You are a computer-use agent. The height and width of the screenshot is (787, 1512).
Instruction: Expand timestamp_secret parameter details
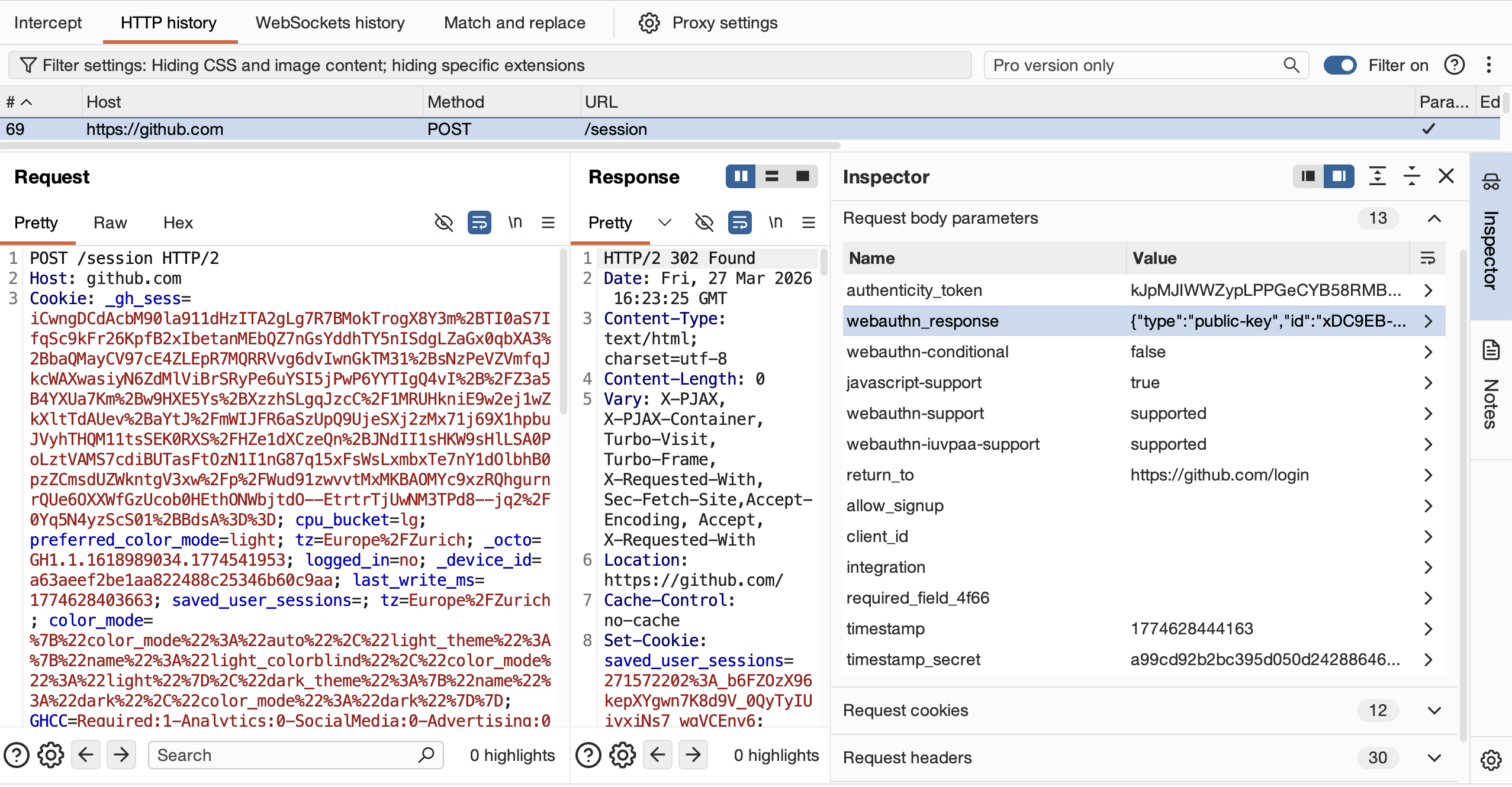click(1429, 659)
